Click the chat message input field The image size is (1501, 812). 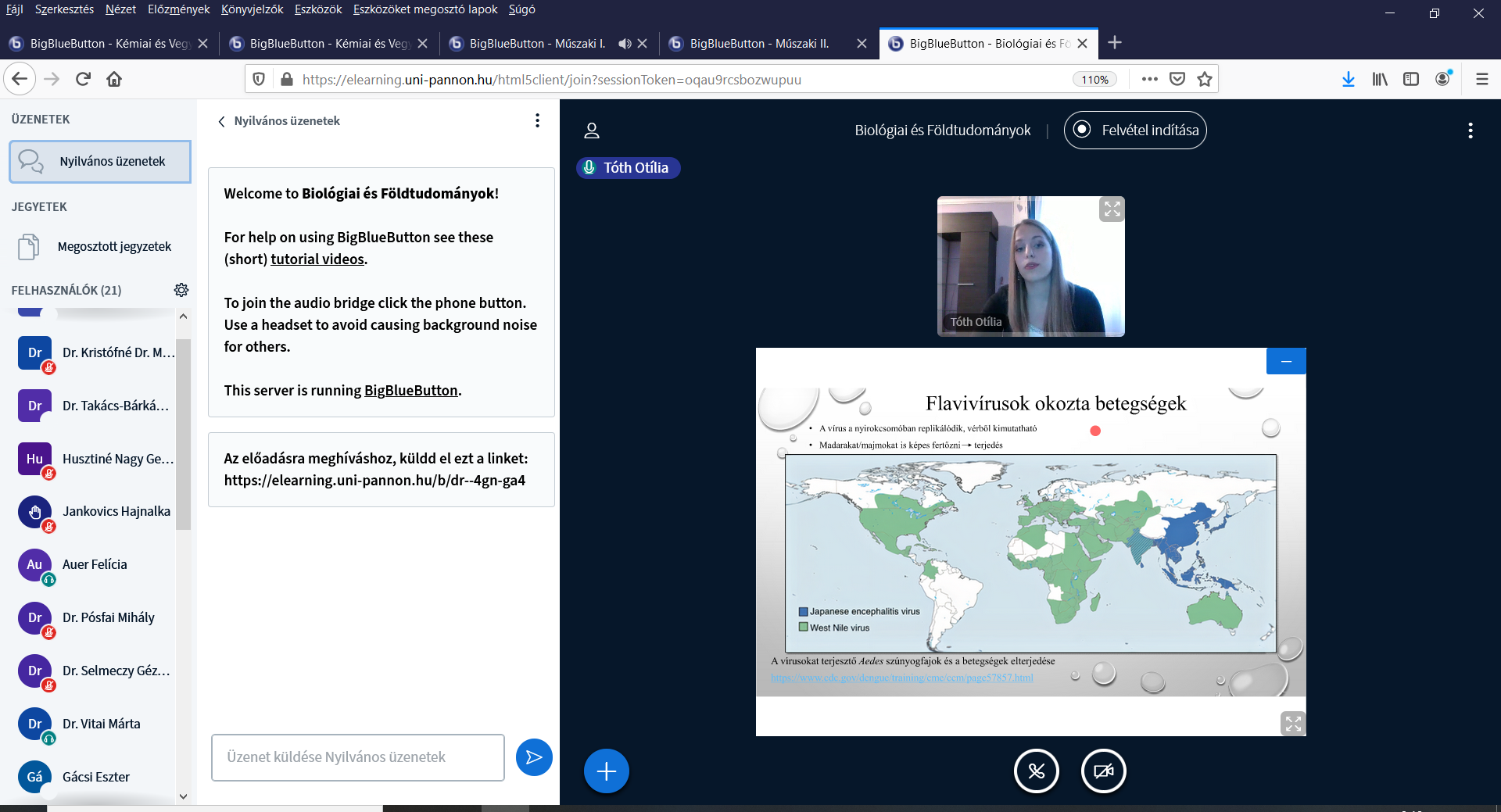tap(357, 757)
